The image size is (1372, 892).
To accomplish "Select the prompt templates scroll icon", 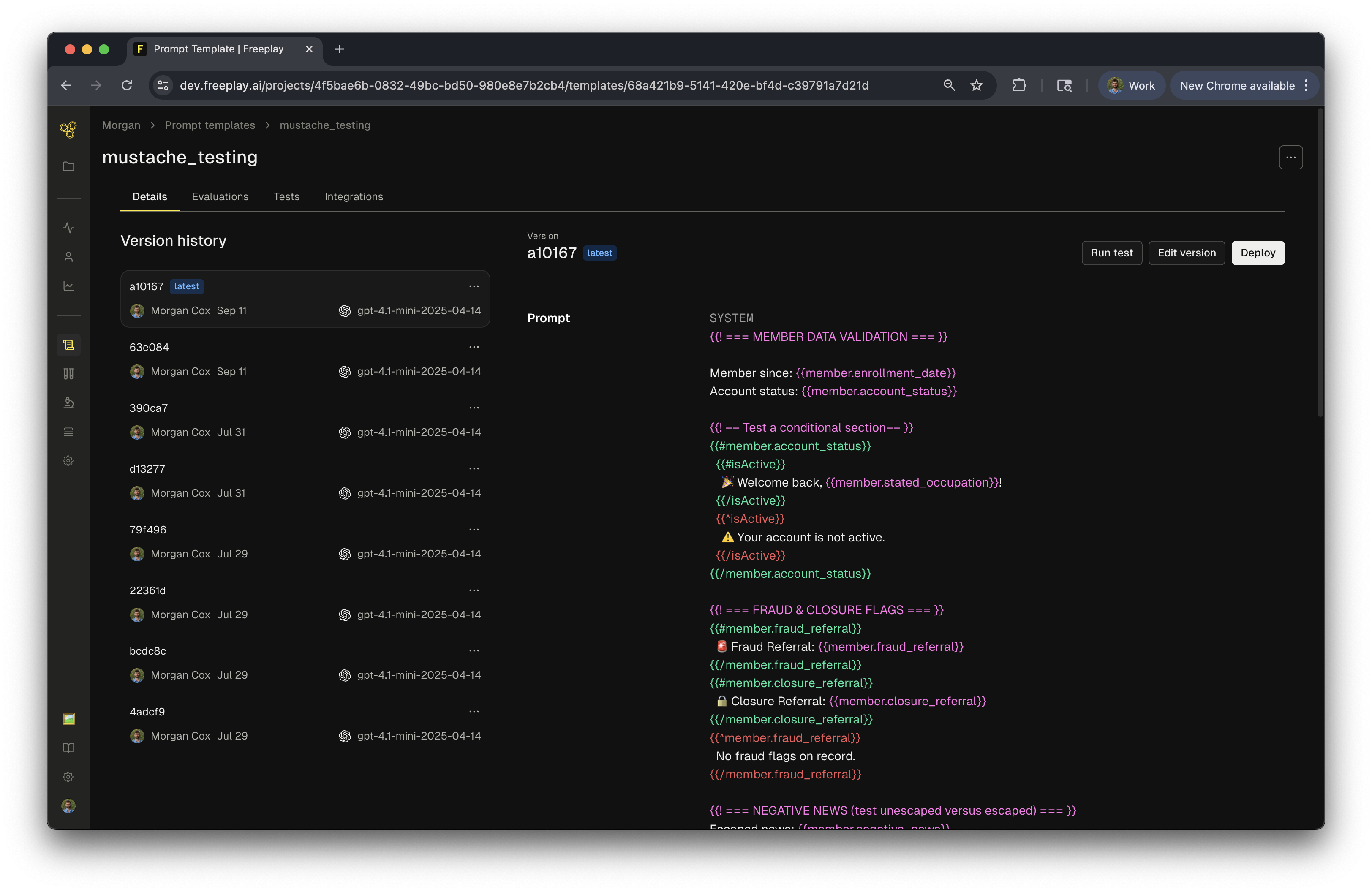I will click(x=68, y=345).
